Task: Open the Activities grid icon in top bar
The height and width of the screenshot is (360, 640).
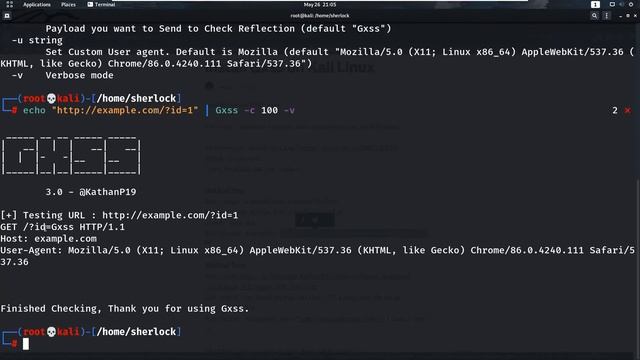Action: [x=9, y=4]
